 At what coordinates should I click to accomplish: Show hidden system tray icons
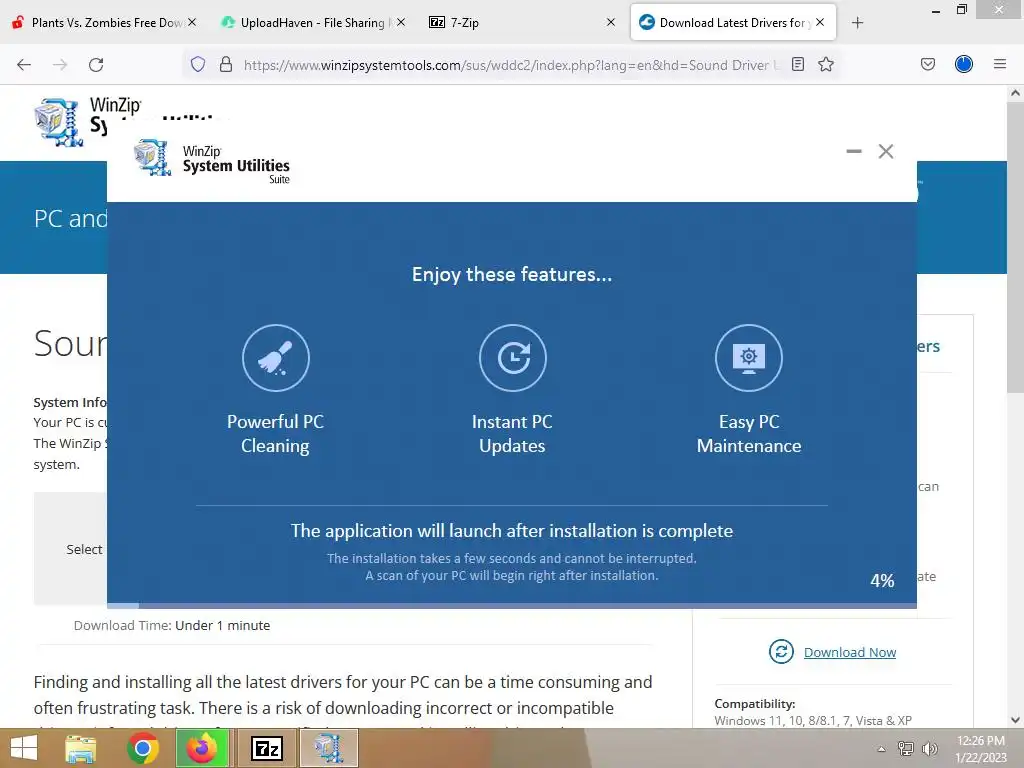[x=882, y=749]
